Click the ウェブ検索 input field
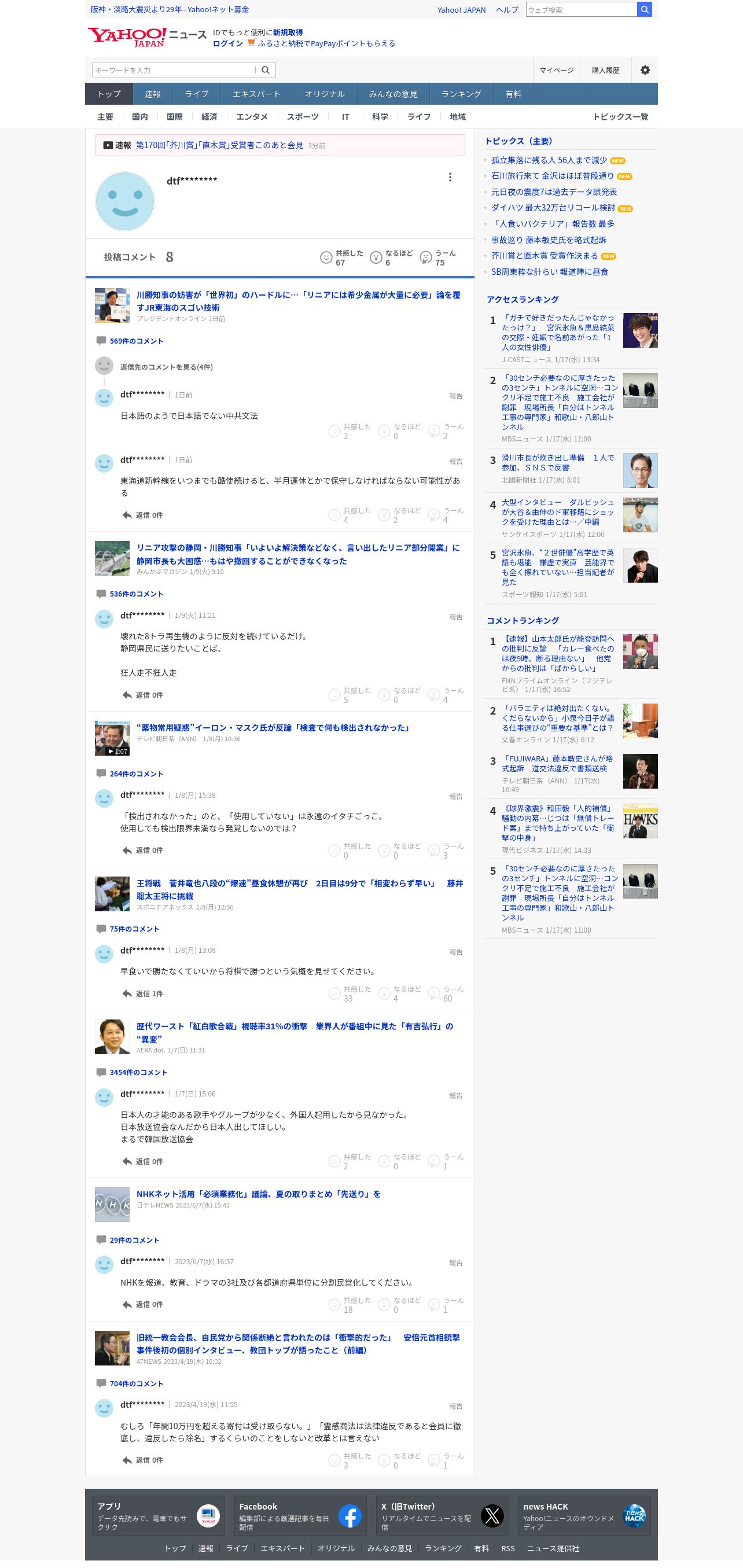The width and height of the screenshot is (743, 1568). coord(581,10)
